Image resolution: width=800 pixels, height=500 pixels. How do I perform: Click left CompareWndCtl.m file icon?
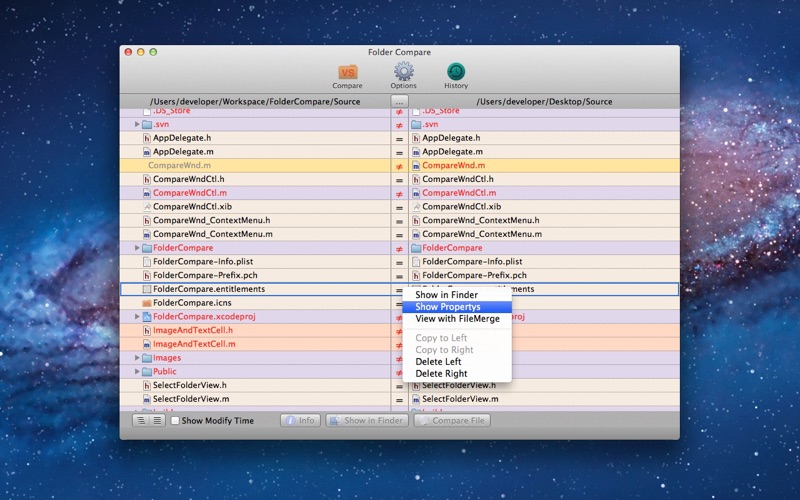click(146, 193)
